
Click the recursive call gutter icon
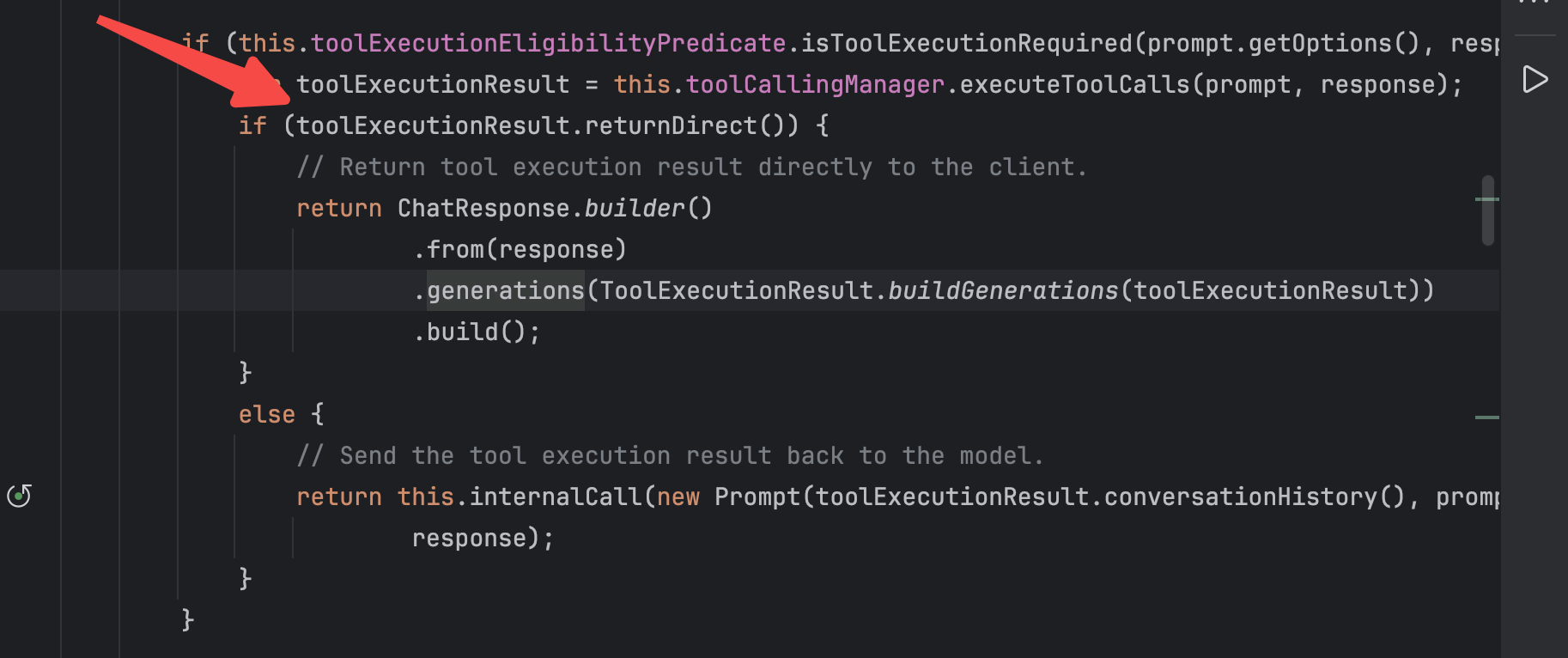coord(19,496)
